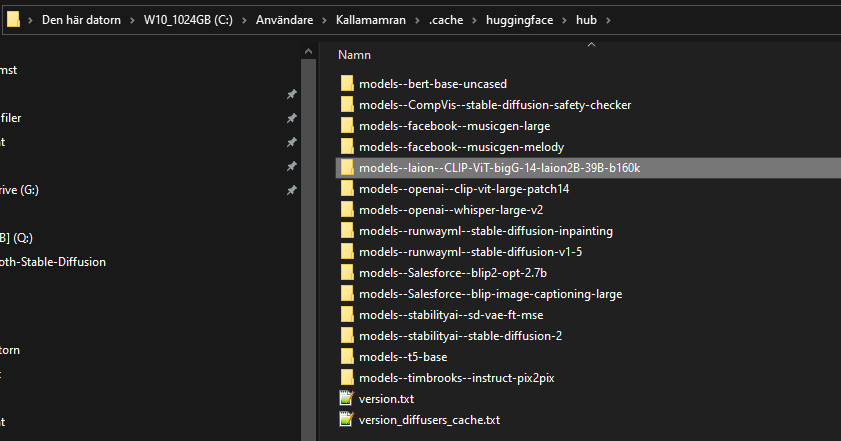Expand chevron after hub breadcrumb
The width and height of the screenshot is (841, 441).
coord(608,20)
